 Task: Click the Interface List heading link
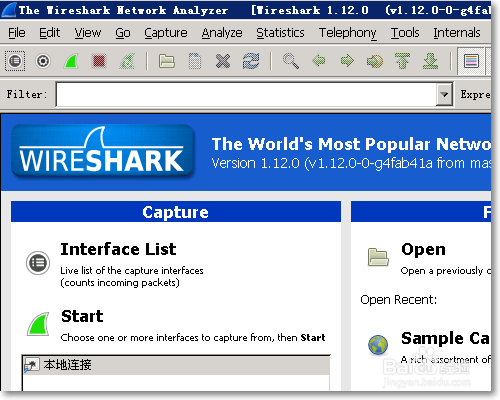point(118,249)
